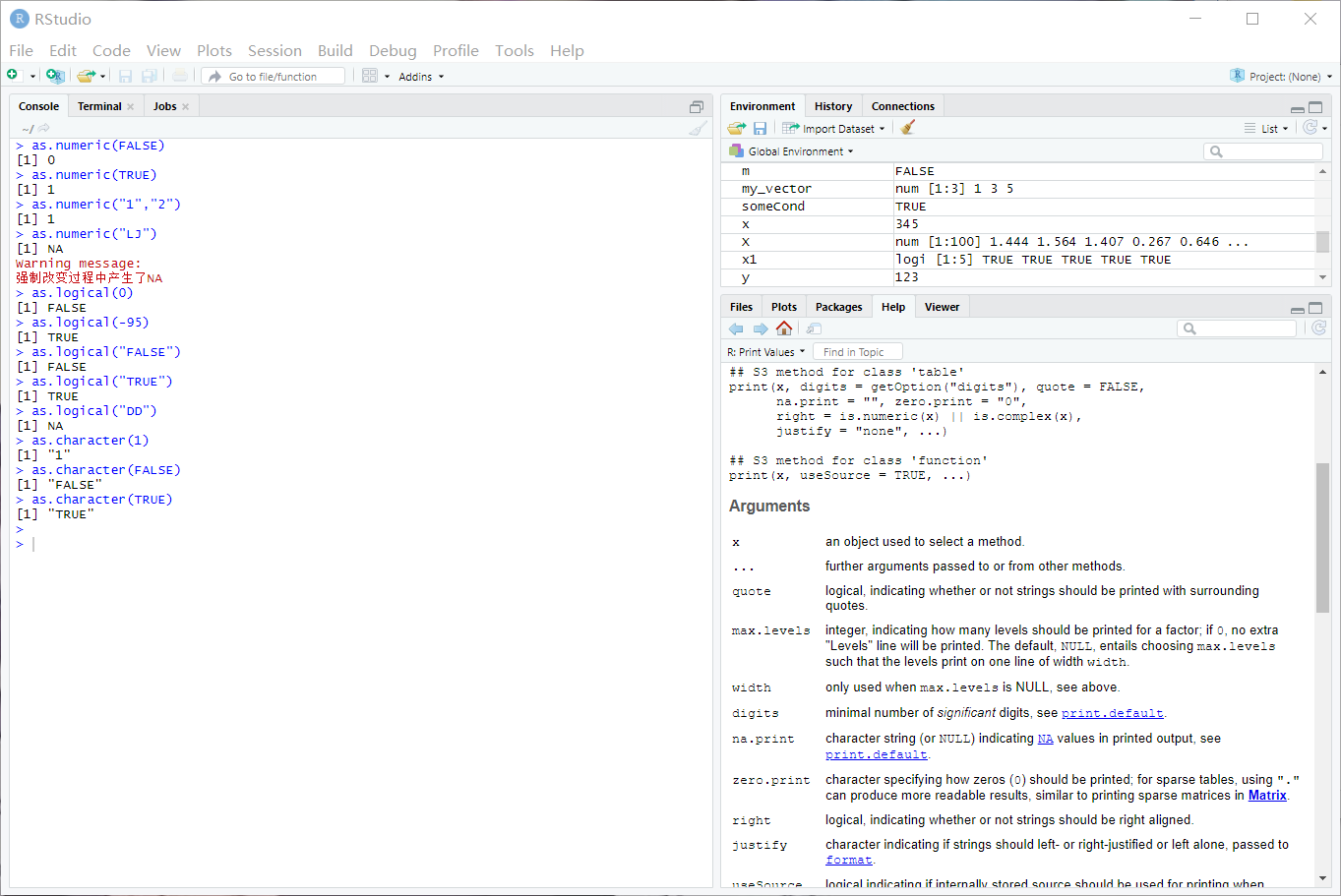Viewport: 1341px width, 896px height.
Task: Open the Edit menu
Action: [63, 50]
